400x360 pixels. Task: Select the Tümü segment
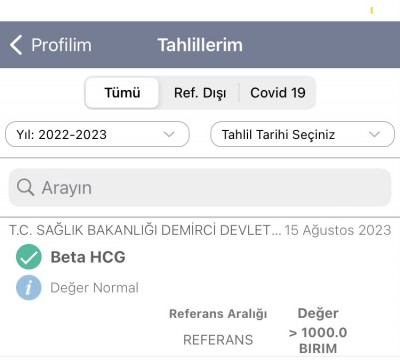[x=122, y=93]
